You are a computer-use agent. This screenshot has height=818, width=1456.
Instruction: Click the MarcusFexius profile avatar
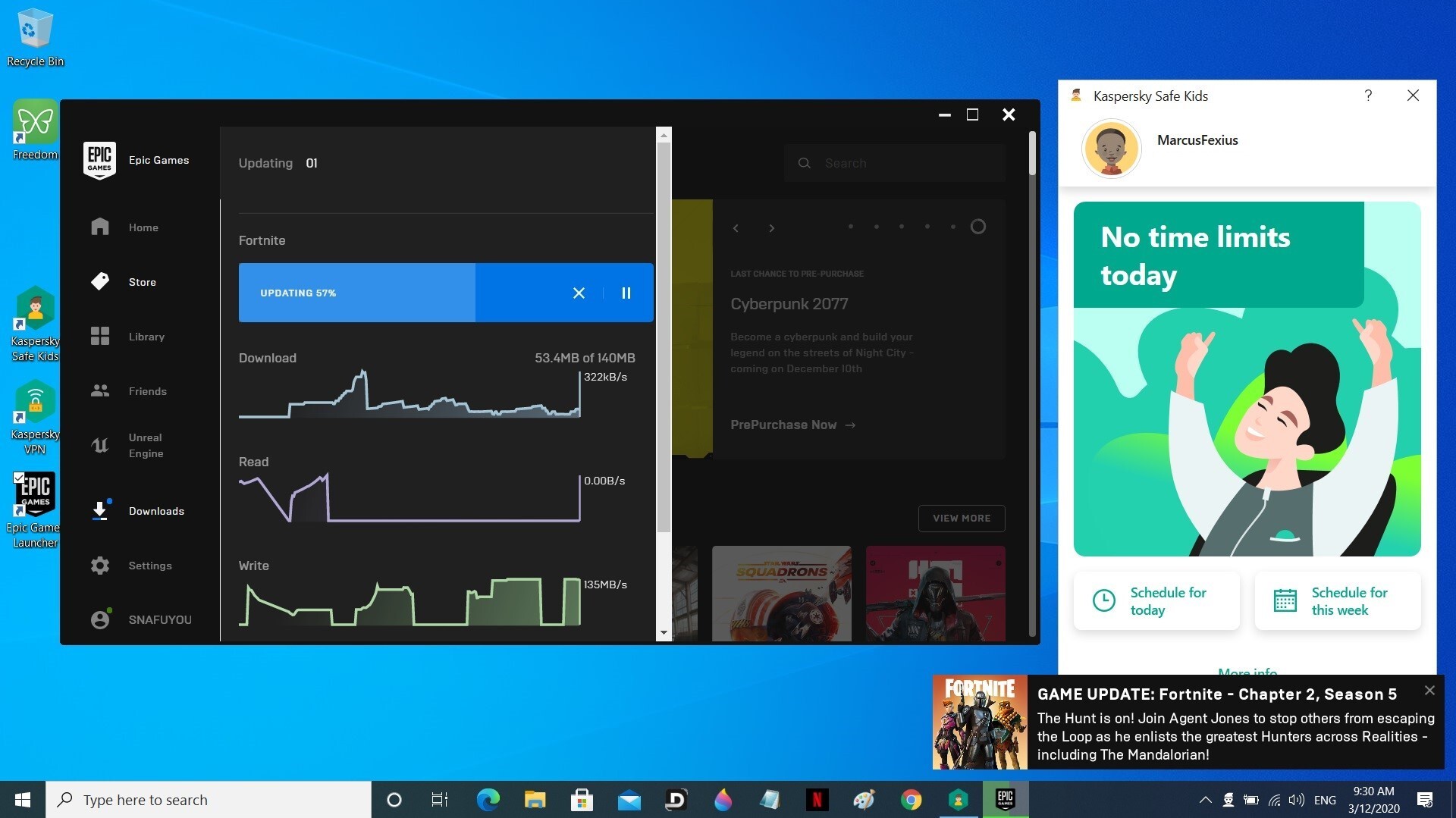pos(1112,149)
